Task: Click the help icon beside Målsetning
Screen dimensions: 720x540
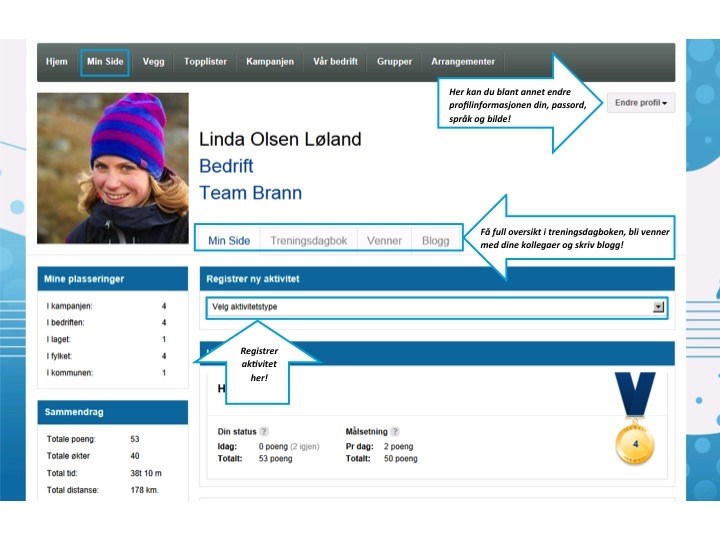Action: click(x=395, y=431)
